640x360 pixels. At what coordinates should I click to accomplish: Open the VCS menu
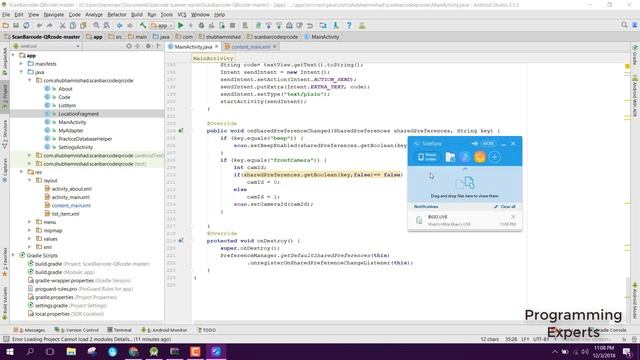(182, 15)
